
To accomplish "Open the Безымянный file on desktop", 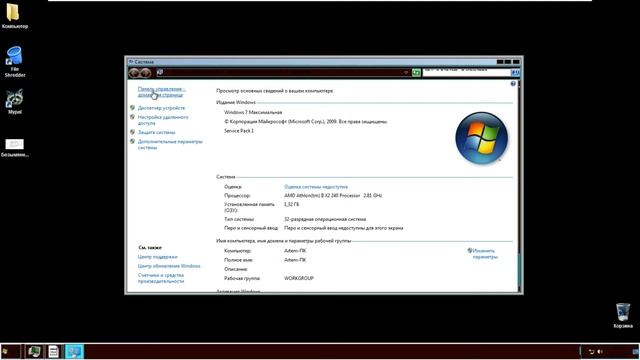I will (x=15, y=148).
